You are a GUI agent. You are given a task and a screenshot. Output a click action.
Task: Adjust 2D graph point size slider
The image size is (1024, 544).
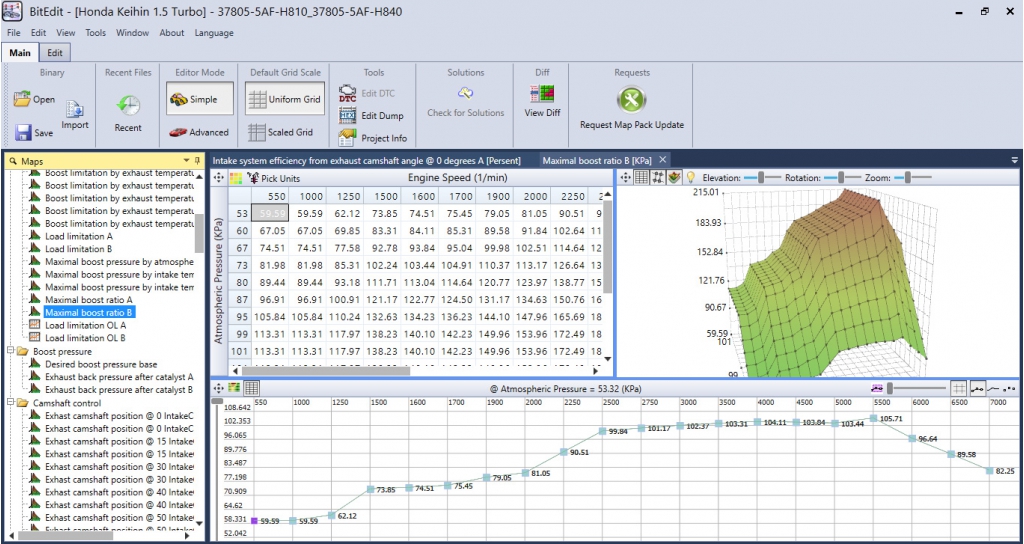[x=916, y=388]
